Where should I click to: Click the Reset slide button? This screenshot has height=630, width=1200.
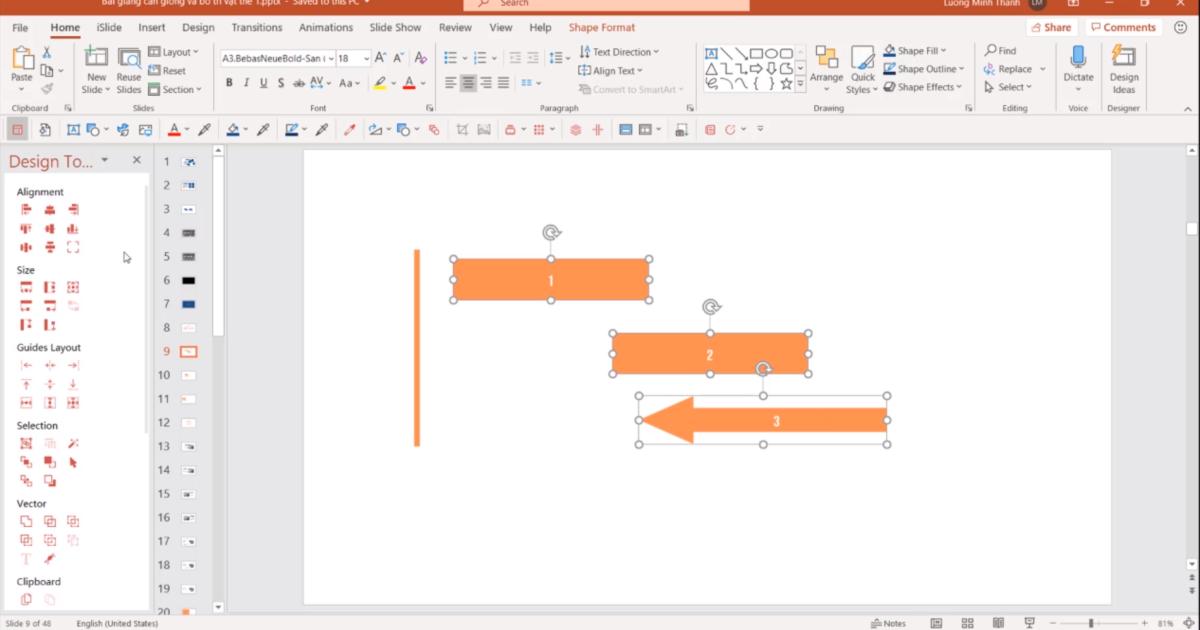pos(167,71)
